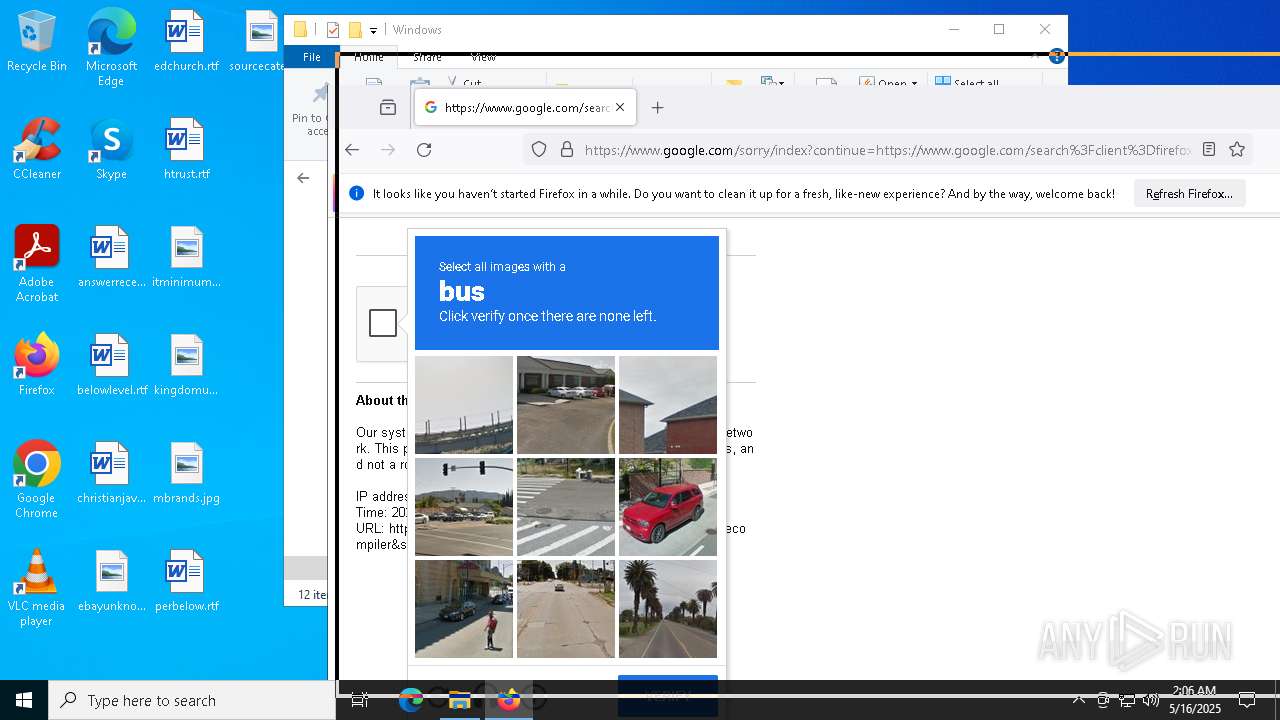Open Windows Start menu
The image size is (1280, 720).
24,700
